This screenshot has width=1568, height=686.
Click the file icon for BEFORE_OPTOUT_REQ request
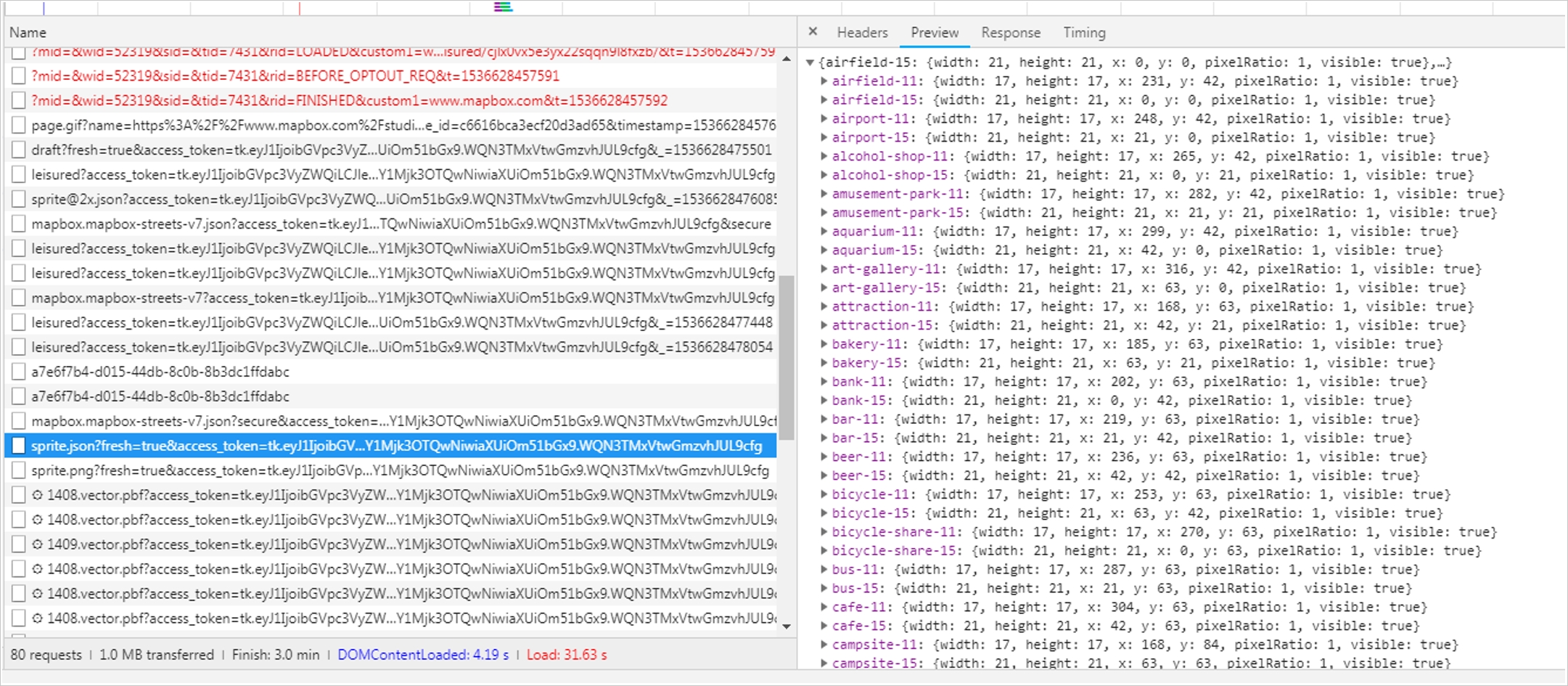pyautogui.click(x=19, y=75)
